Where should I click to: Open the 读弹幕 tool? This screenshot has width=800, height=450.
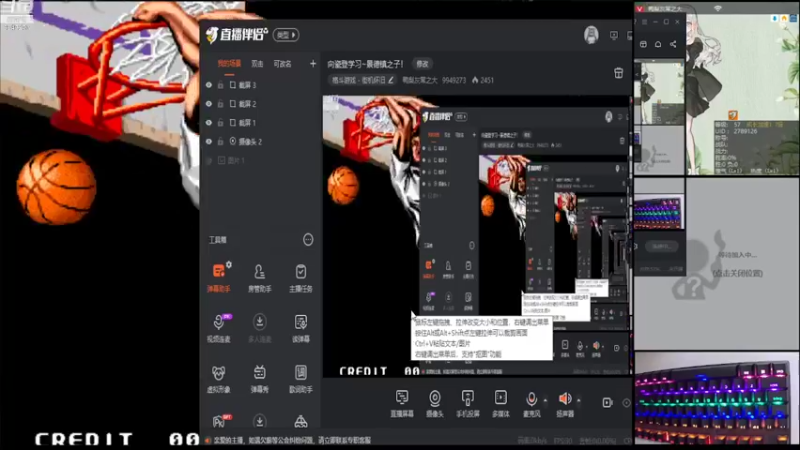[301, 328]
